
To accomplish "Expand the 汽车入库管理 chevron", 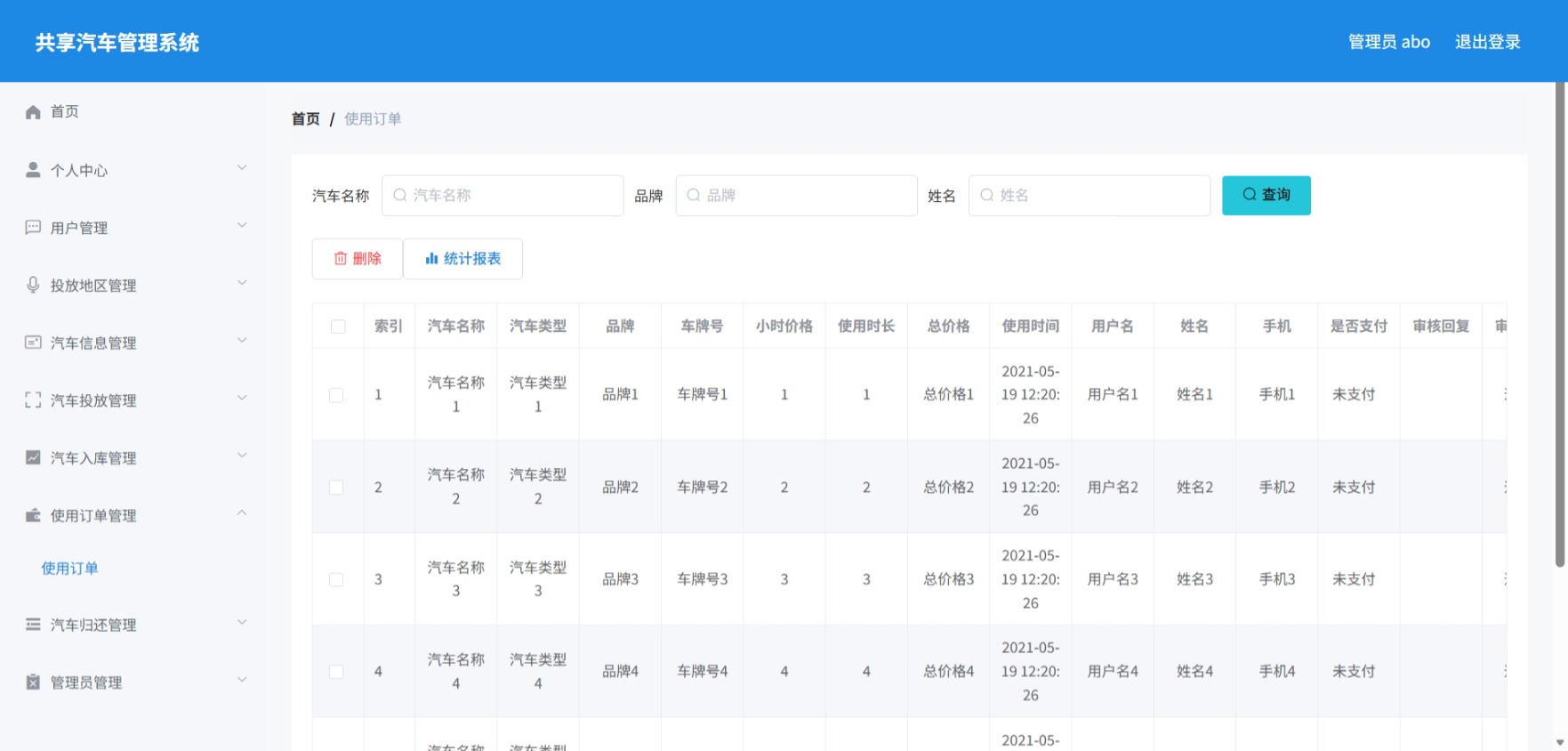I will [242, 456].
